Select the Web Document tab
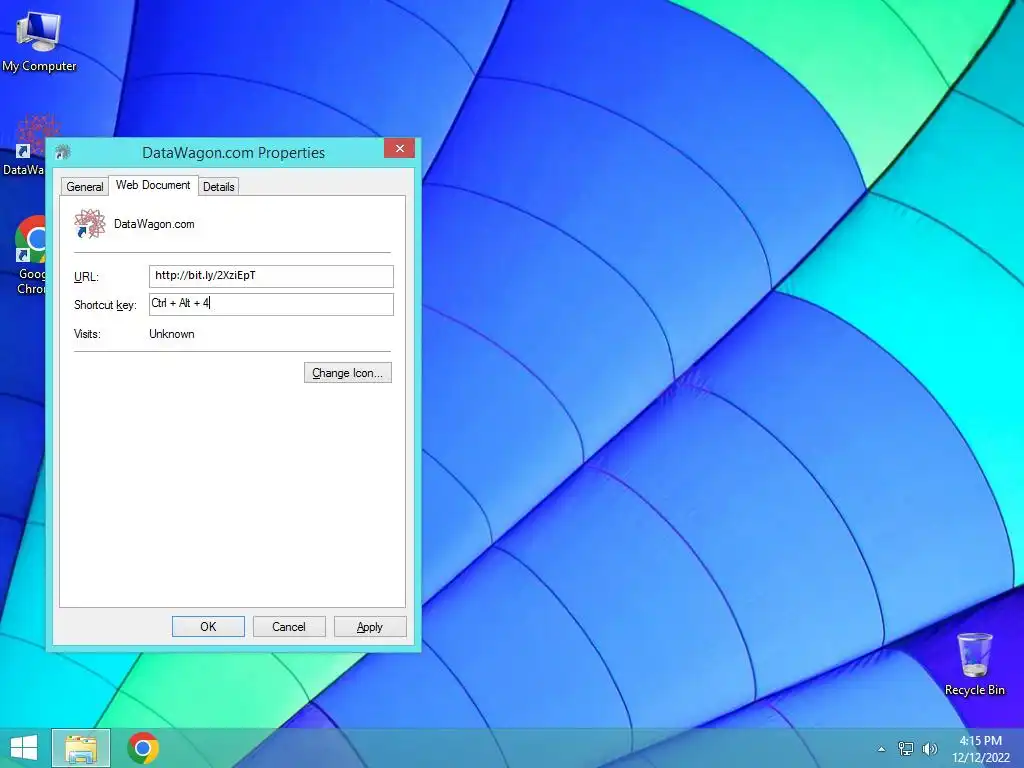The width and height of the screenshot is (1024, 768). click(153, 185)
